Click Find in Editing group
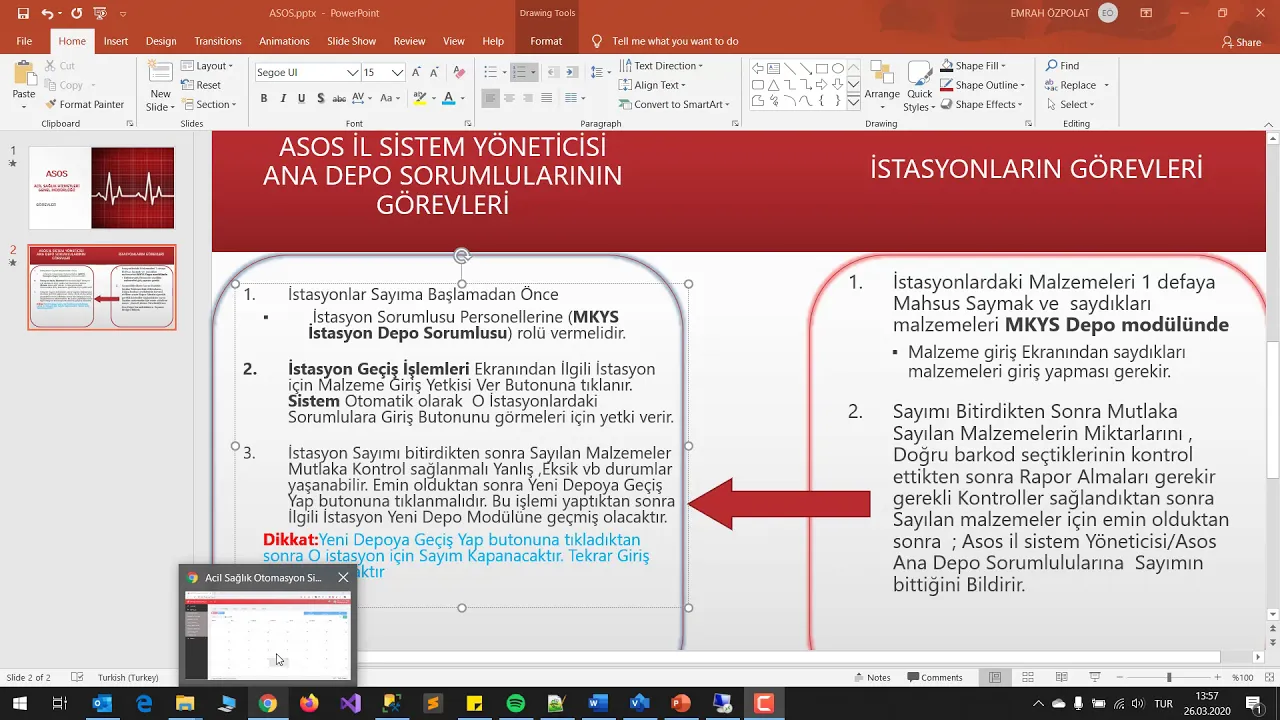The image size is (1280, 720). click(1063, 66)
